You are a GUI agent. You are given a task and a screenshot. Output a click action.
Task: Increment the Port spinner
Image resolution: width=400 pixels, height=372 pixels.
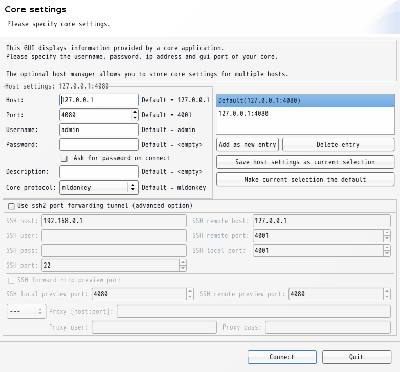pyautogui.click(x=135, y=112)
